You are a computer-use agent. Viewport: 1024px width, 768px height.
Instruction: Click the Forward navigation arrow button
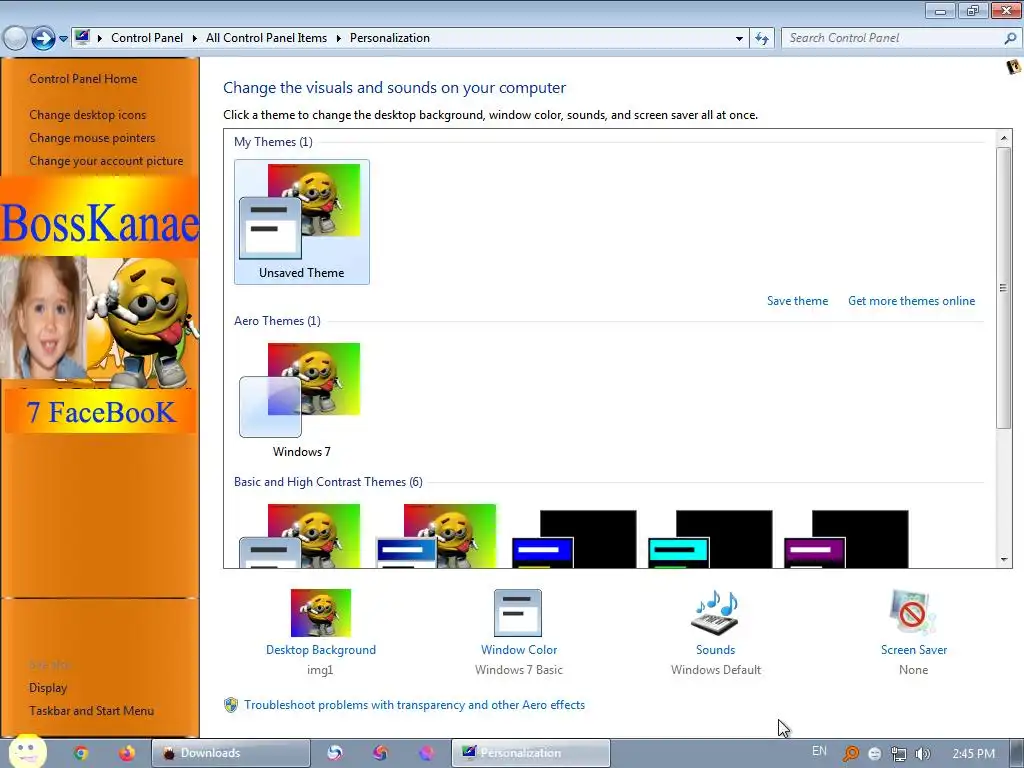pyautogui.click(x=43, y=39)
